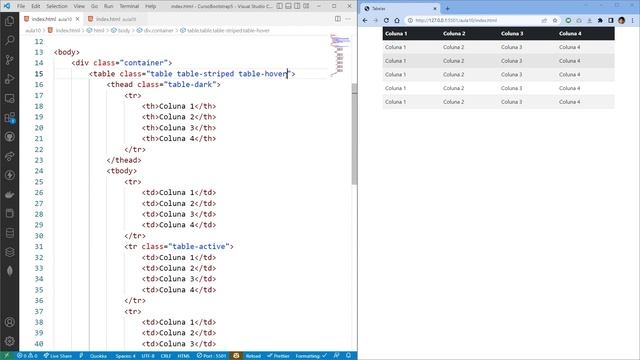The height and width of the screenshot is (360, 640).
Task: Click the editor vertical scrollbar
Action: tap(354, 135)
